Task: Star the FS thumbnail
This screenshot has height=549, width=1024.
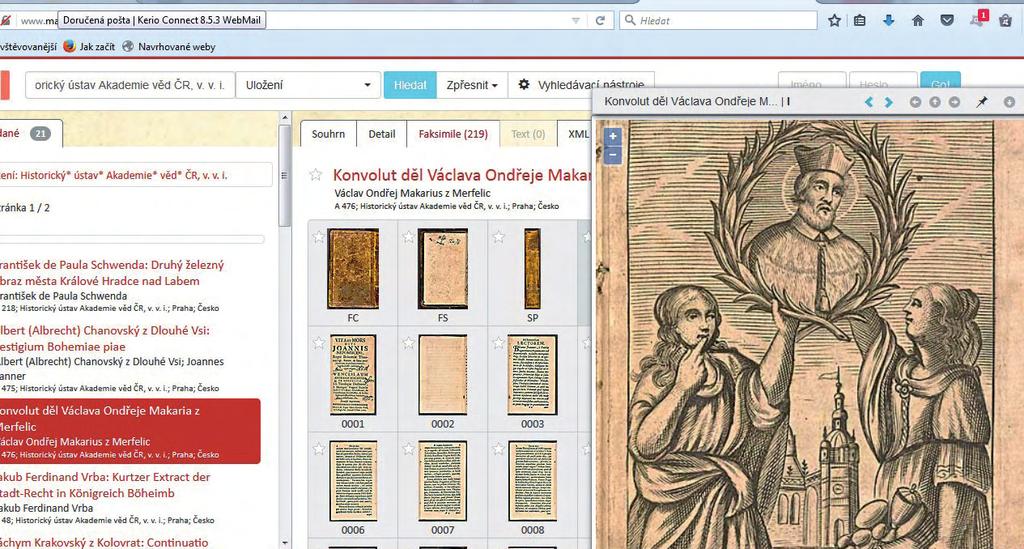Action: [408, 237]
